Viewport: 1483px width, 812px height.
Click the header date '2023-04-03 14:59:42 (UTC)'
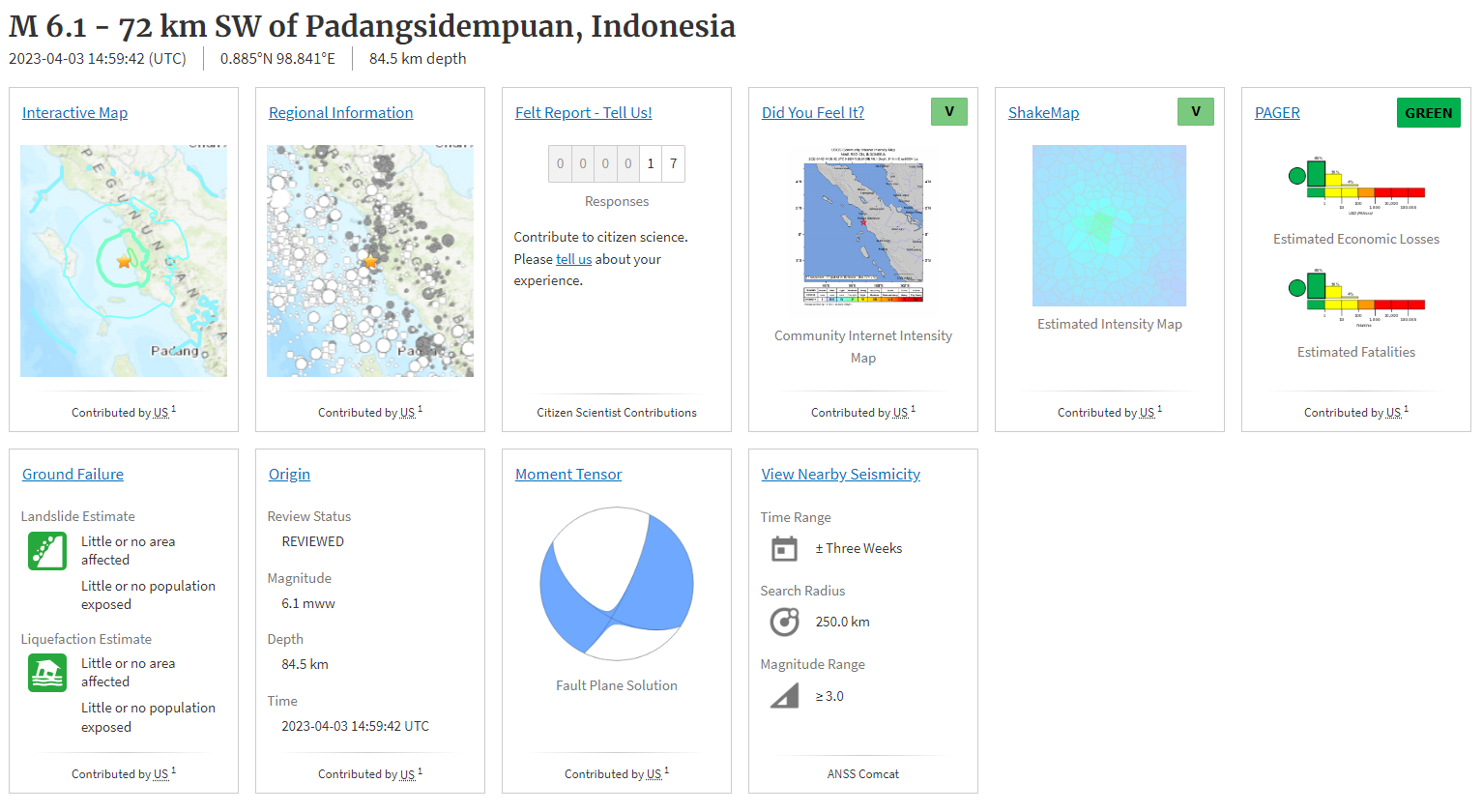98,59
